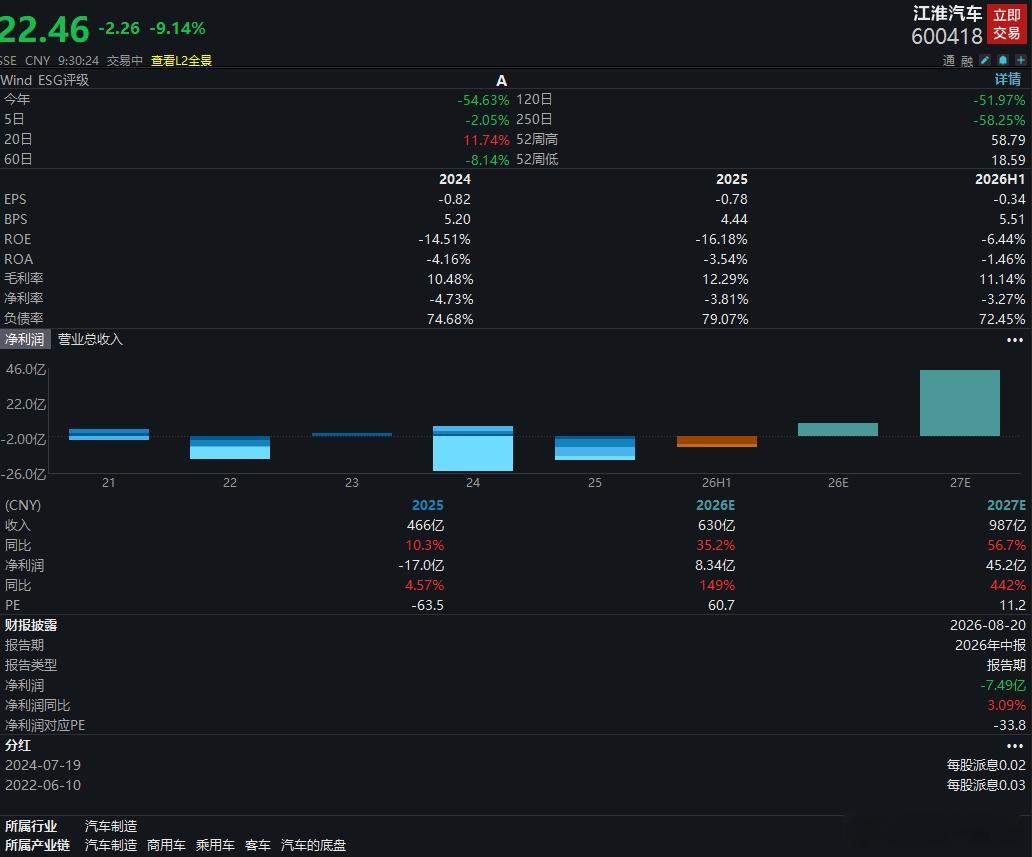Click the 2025 毛利率 value 12.29%
Viewport: 1032px width, 857px height.
725,279
